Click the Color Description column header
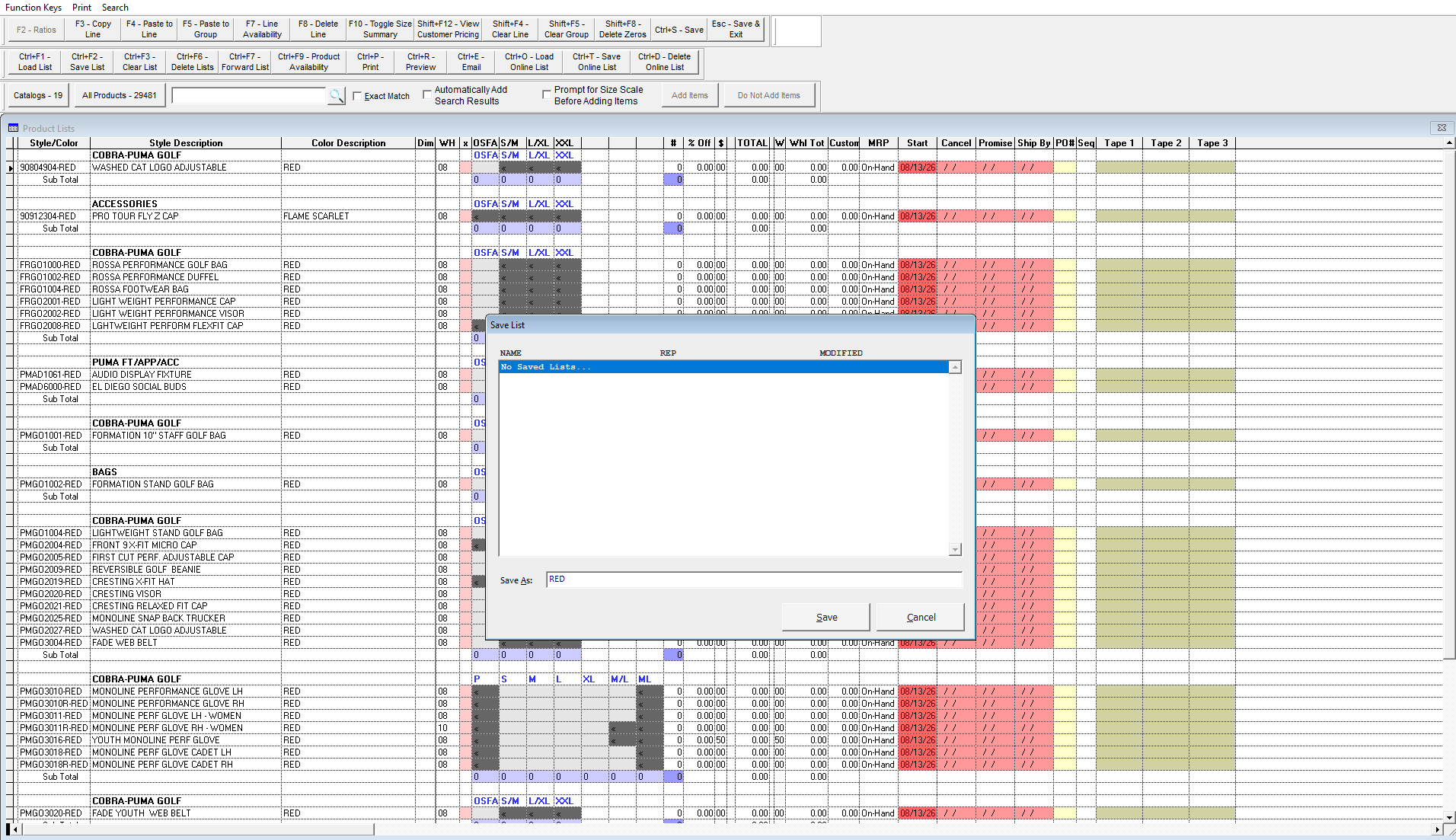Screen dimensions: 1456x840 348,143
